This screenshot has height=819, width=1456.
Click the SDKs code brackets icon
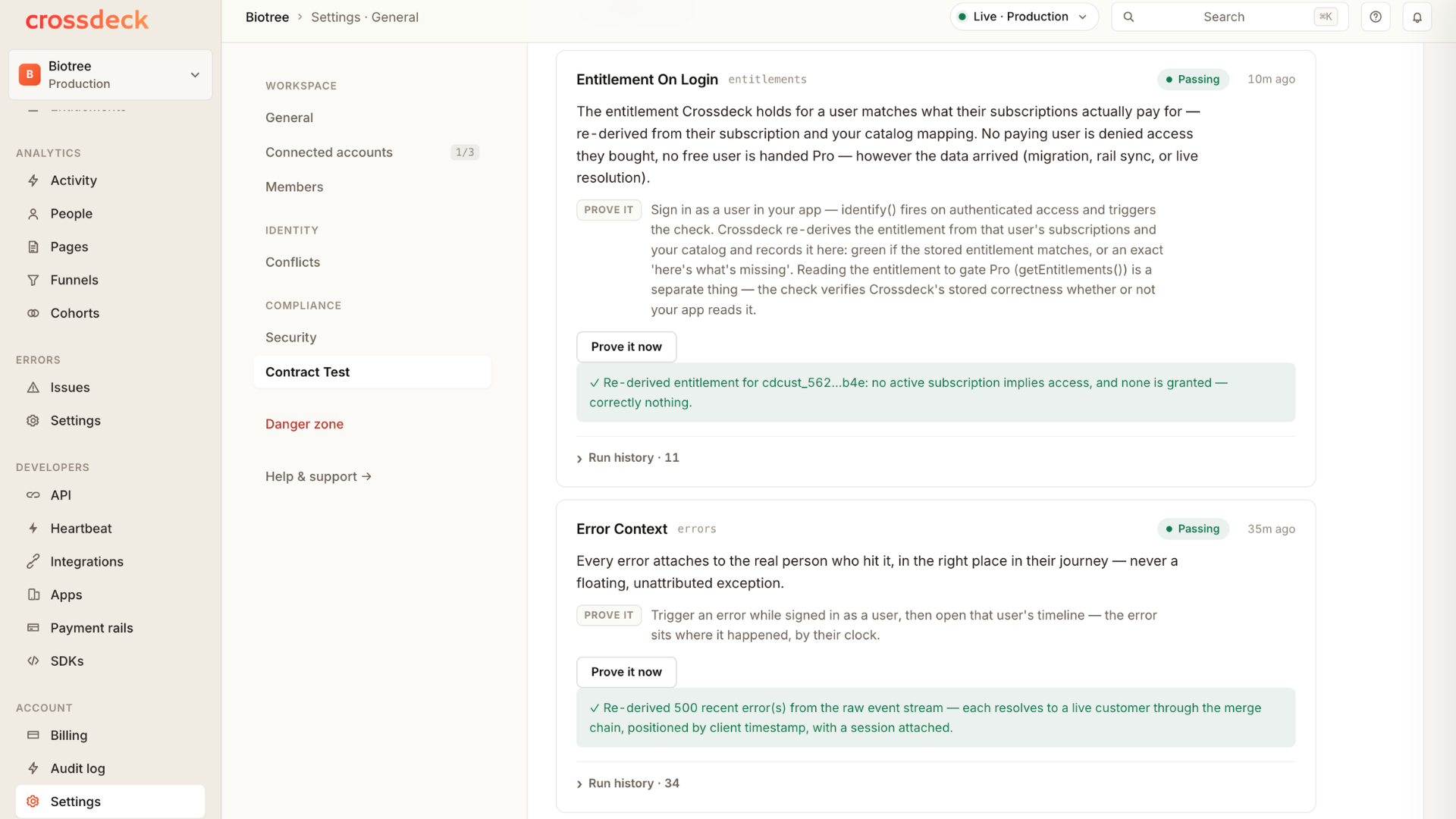[33, 661]
